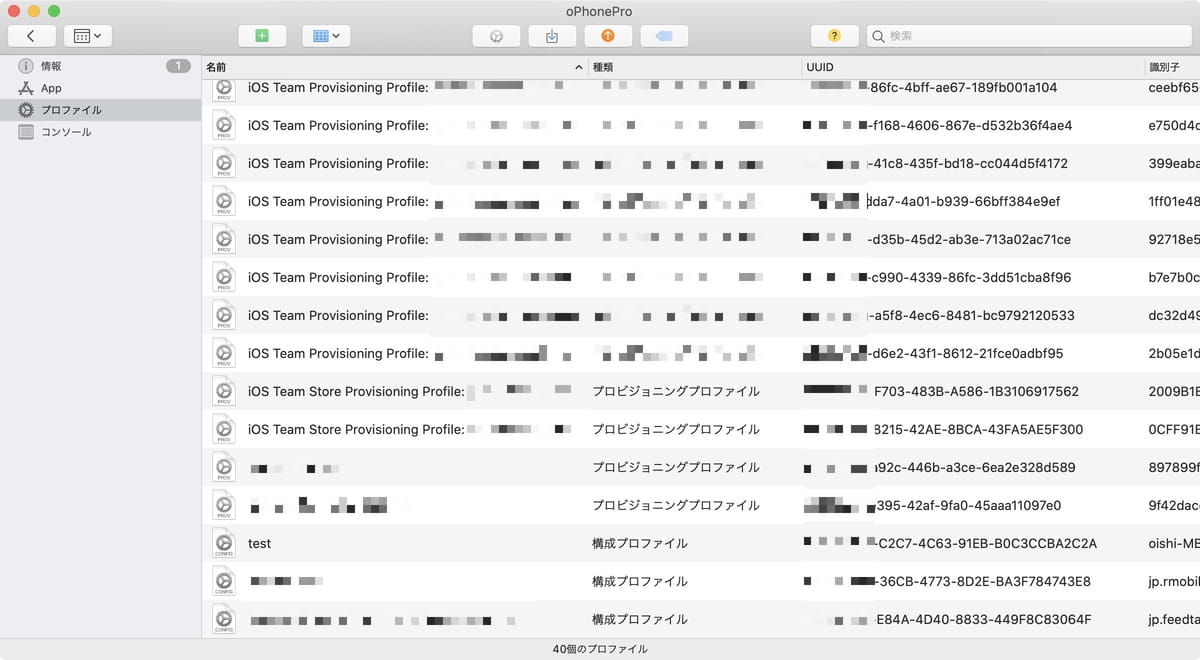The width and height of the screenshot is (1200, 660).
Task: Click the orange up-arrow export button
Action: (x=608, y=36)
